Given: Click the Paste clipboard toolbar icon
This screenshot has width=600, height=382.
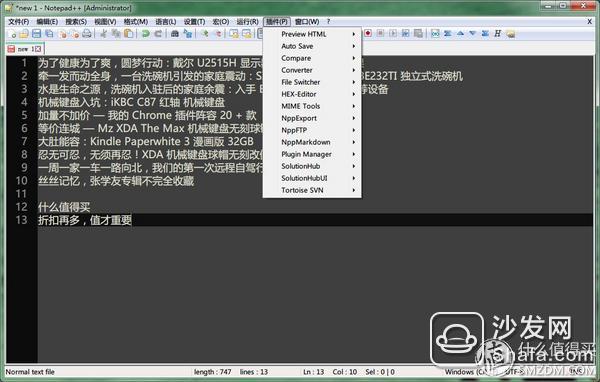Looking at the screenshot, I should click(129, 34).
